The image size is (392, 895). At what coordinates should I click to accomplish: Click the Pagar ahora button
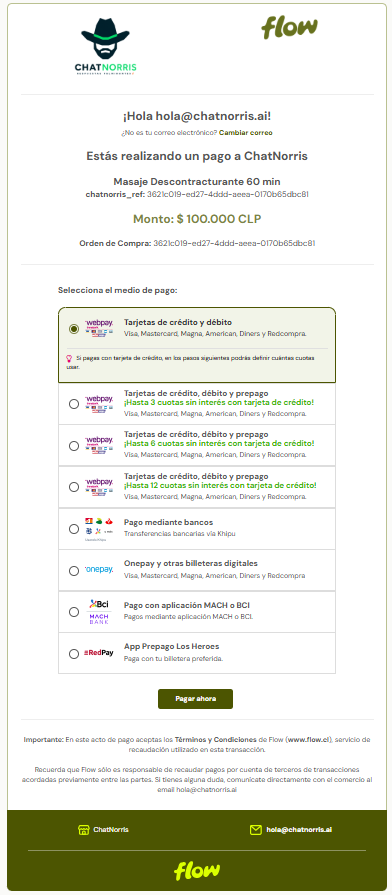click(x=195, y=699)
